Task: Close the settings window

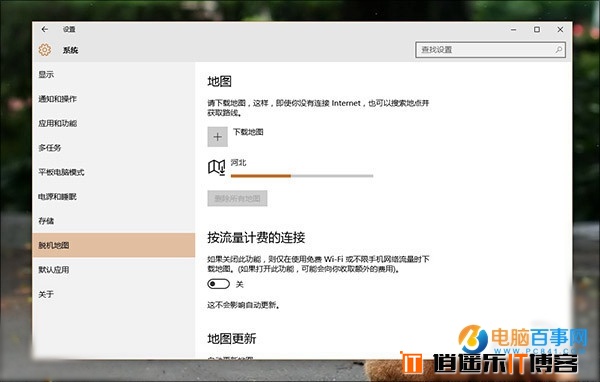Action: click(x=560, y=29)
